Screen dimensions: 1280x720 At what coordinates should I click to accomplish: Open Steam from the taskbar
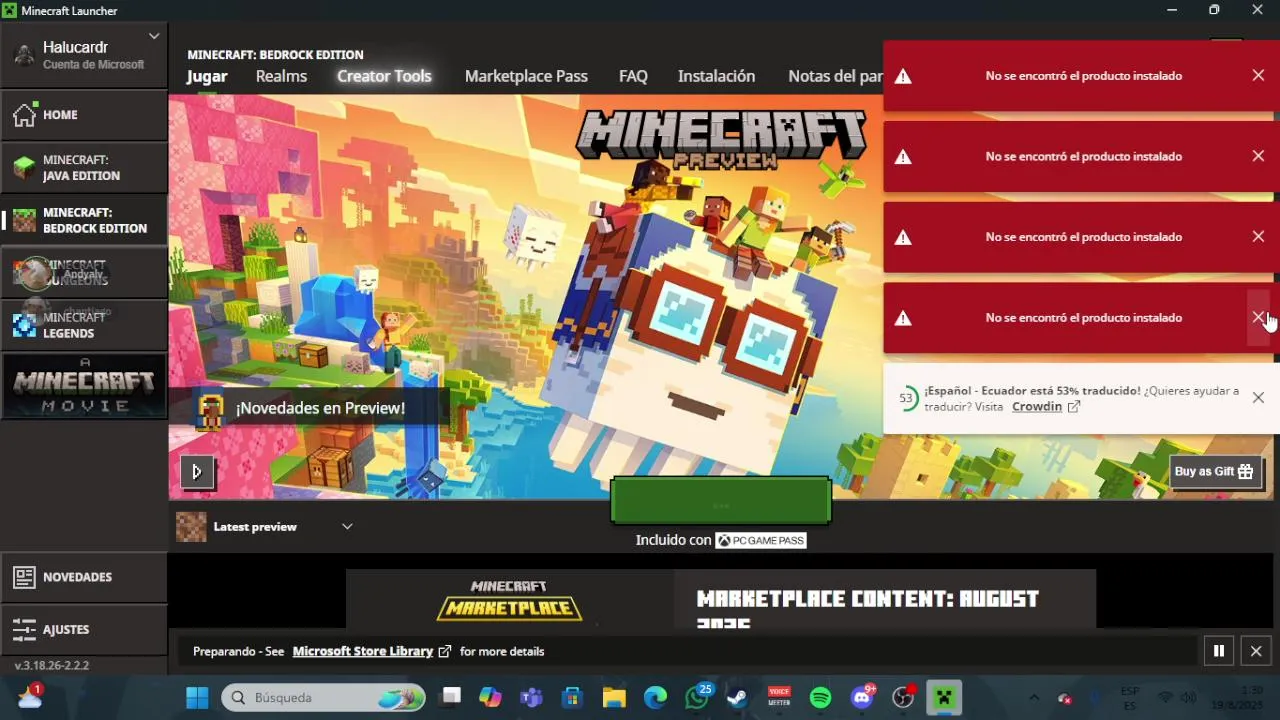737,697
